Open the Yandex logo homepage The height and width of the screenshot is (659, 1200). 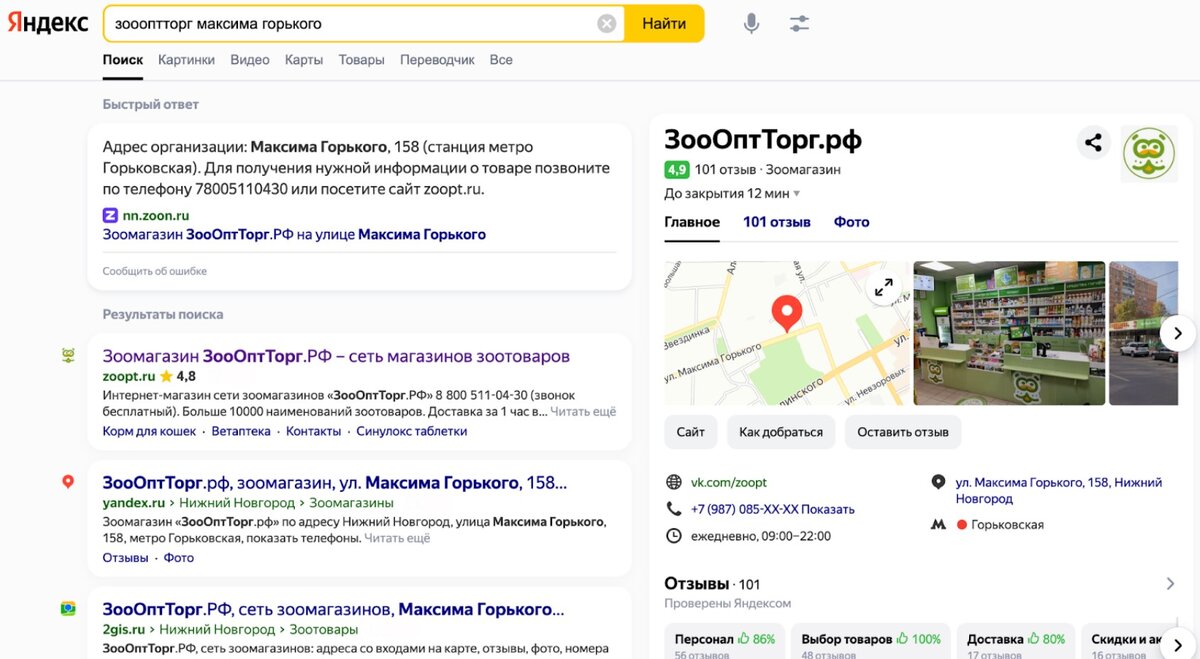[x=48, y=23]
